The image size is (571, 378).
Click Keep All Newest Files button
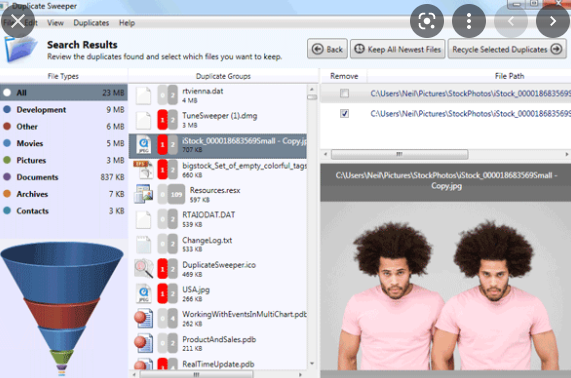[x=398, y=49]
